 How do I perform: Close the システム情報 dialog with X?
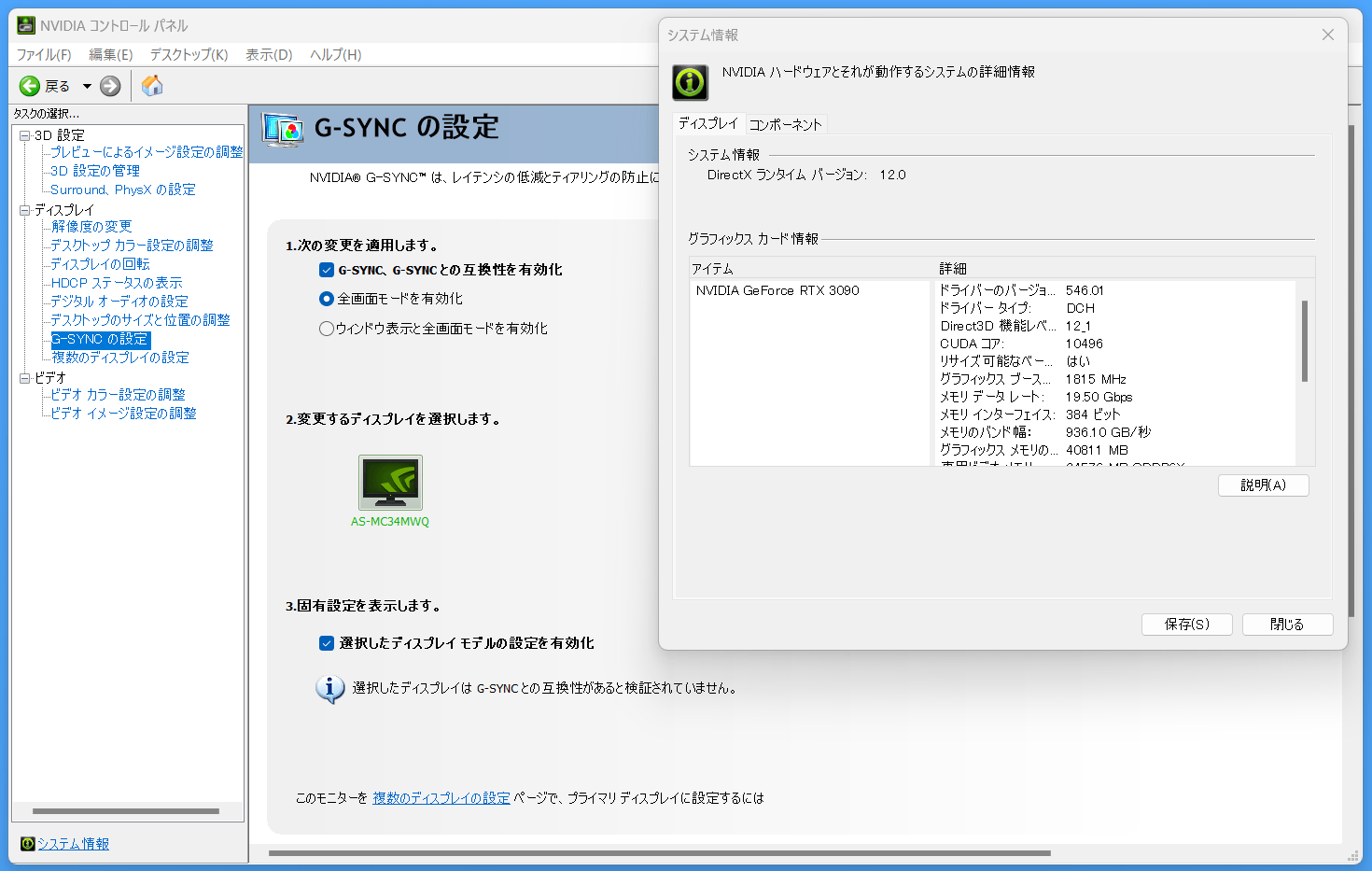coord(1328,35)
